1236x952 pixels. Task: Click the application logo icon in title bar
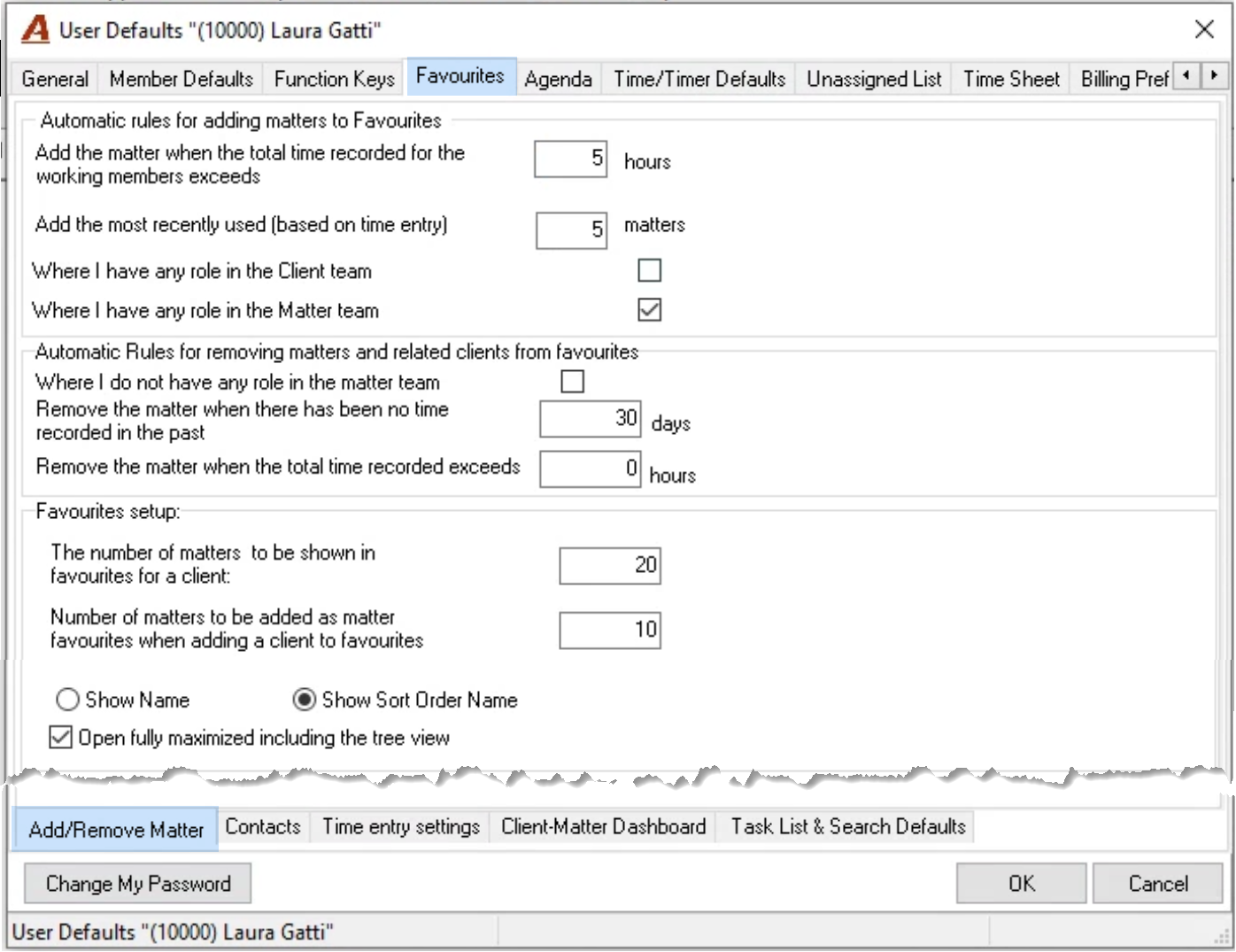point(35,30)
